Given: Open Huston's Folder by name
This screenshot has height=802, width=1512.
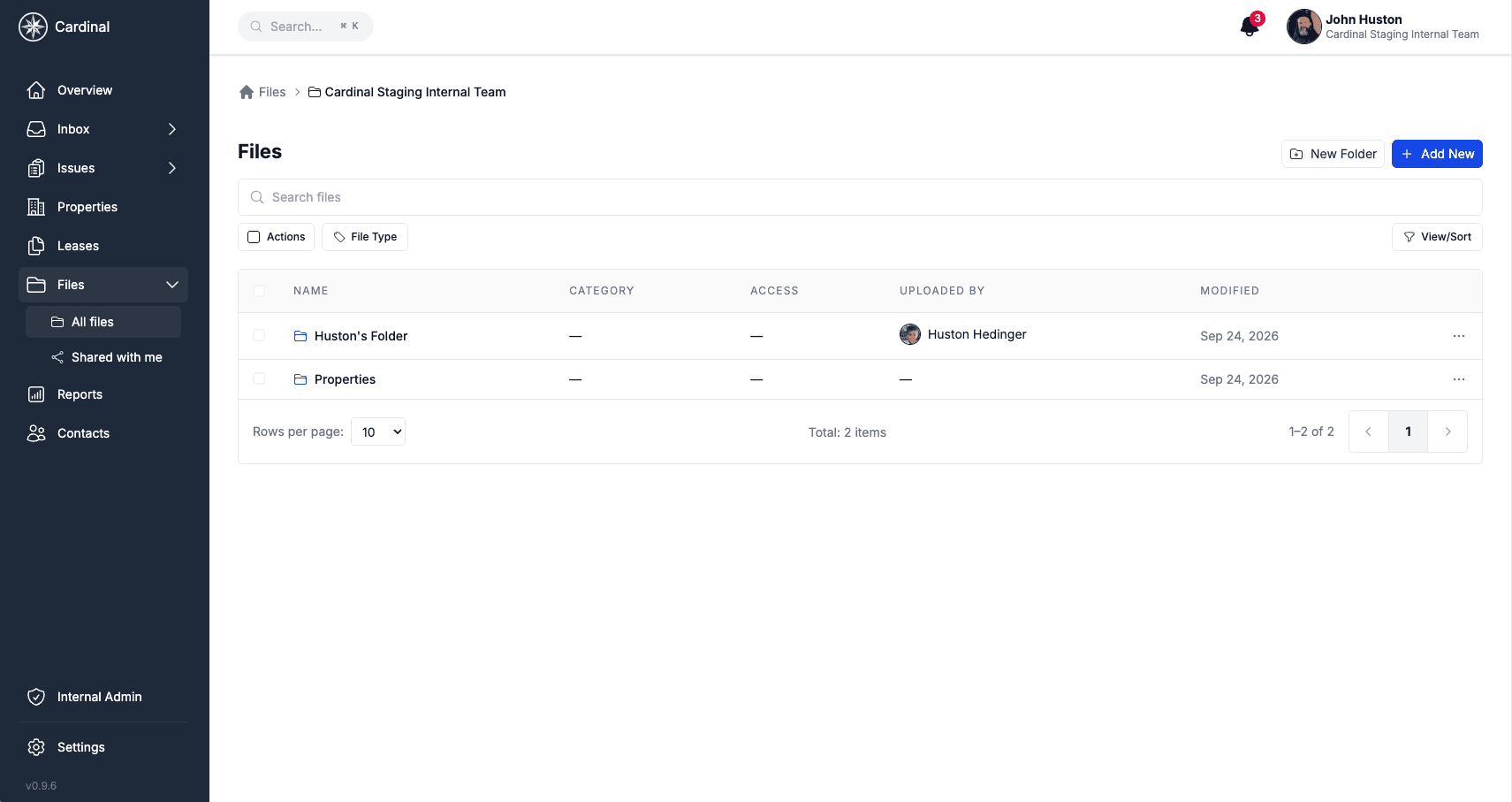Looking at the screenshot, I should pos(361,336).
